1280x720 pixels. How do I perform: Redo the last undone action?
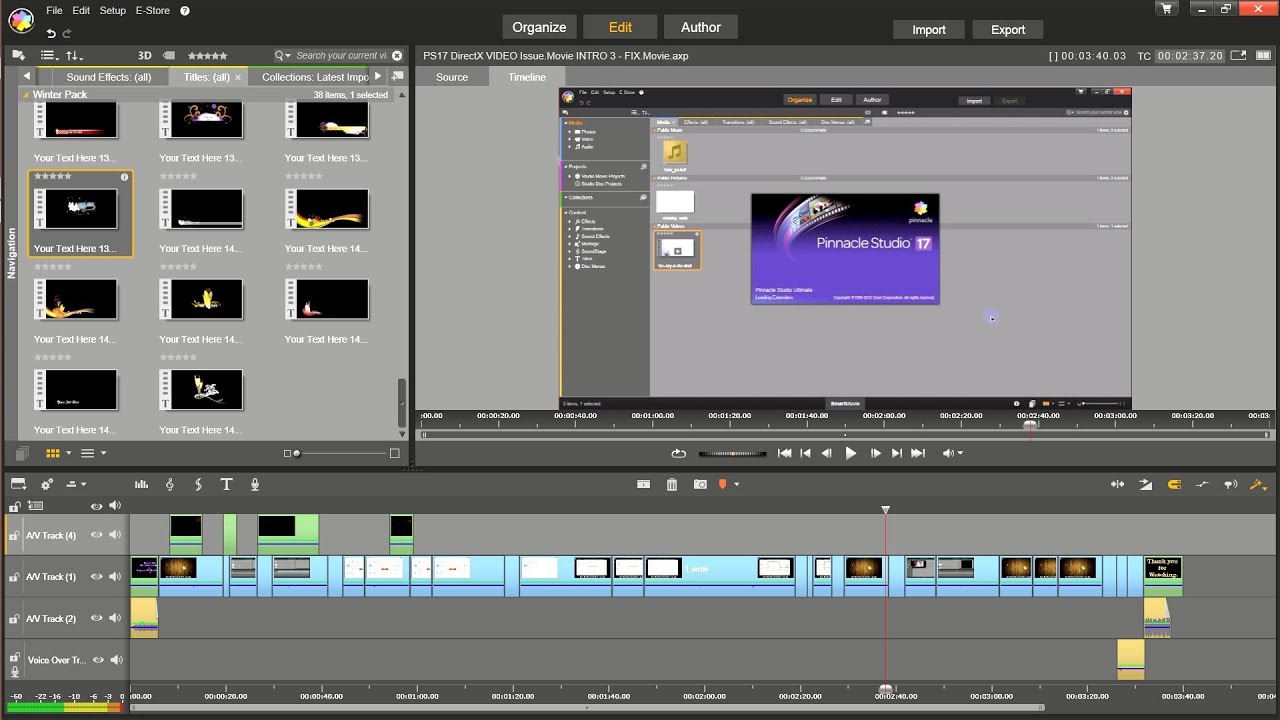point(68,33)
